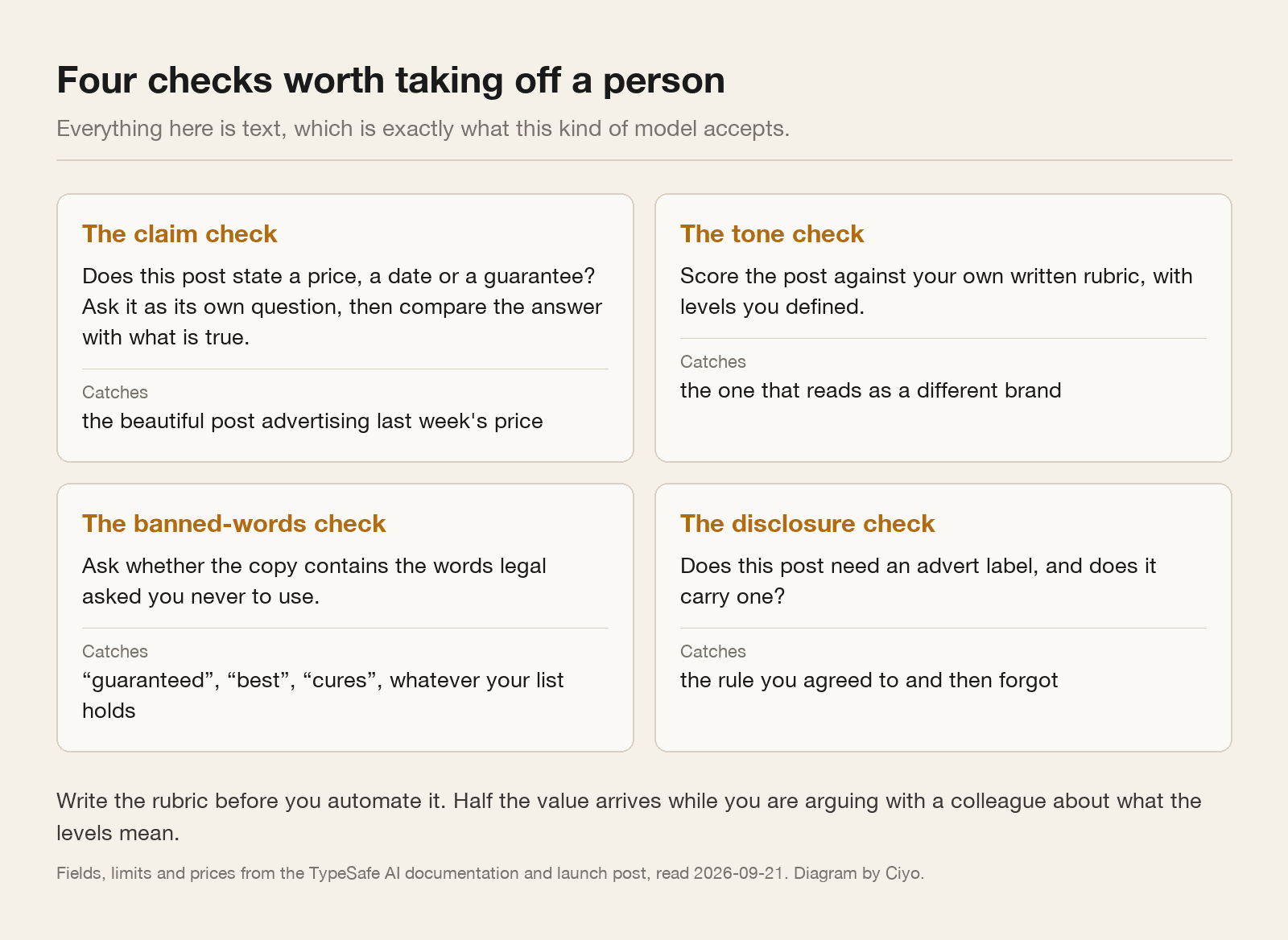Screen dimensions: 1288x940
Task: Click the disclosure description about advert label
Action: point(918,581)
